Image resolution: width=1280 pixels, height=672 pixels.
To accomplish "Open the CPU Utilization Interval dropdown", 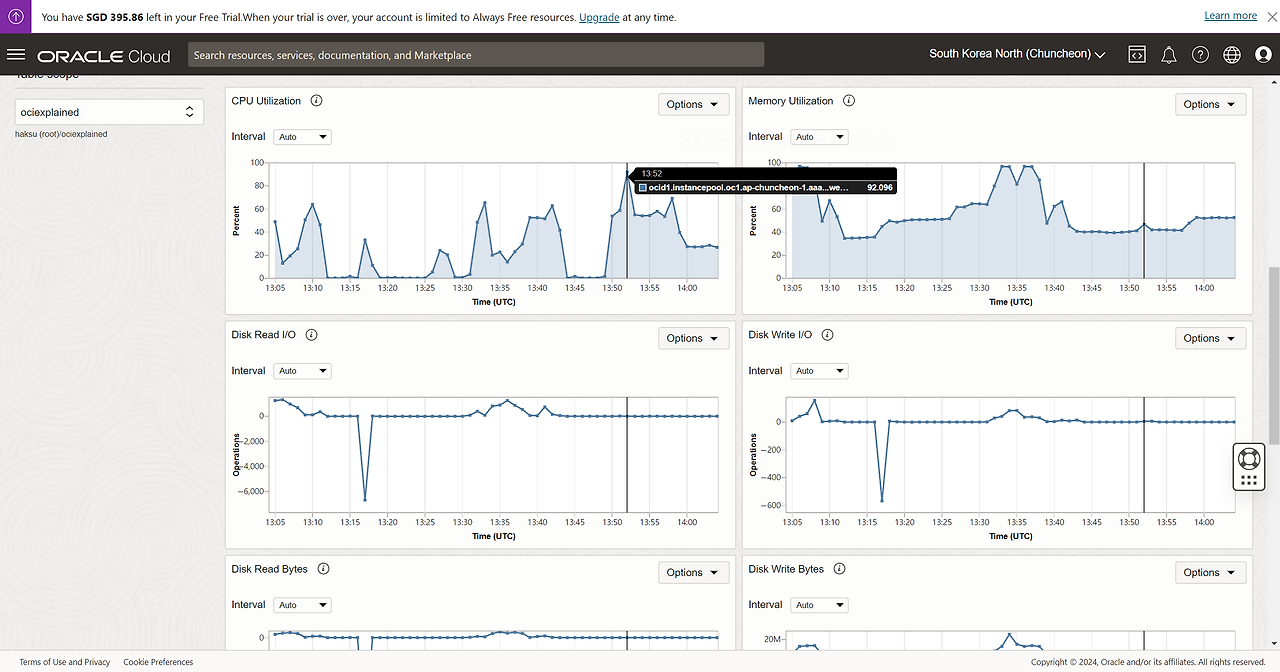I will pos(302,137).
